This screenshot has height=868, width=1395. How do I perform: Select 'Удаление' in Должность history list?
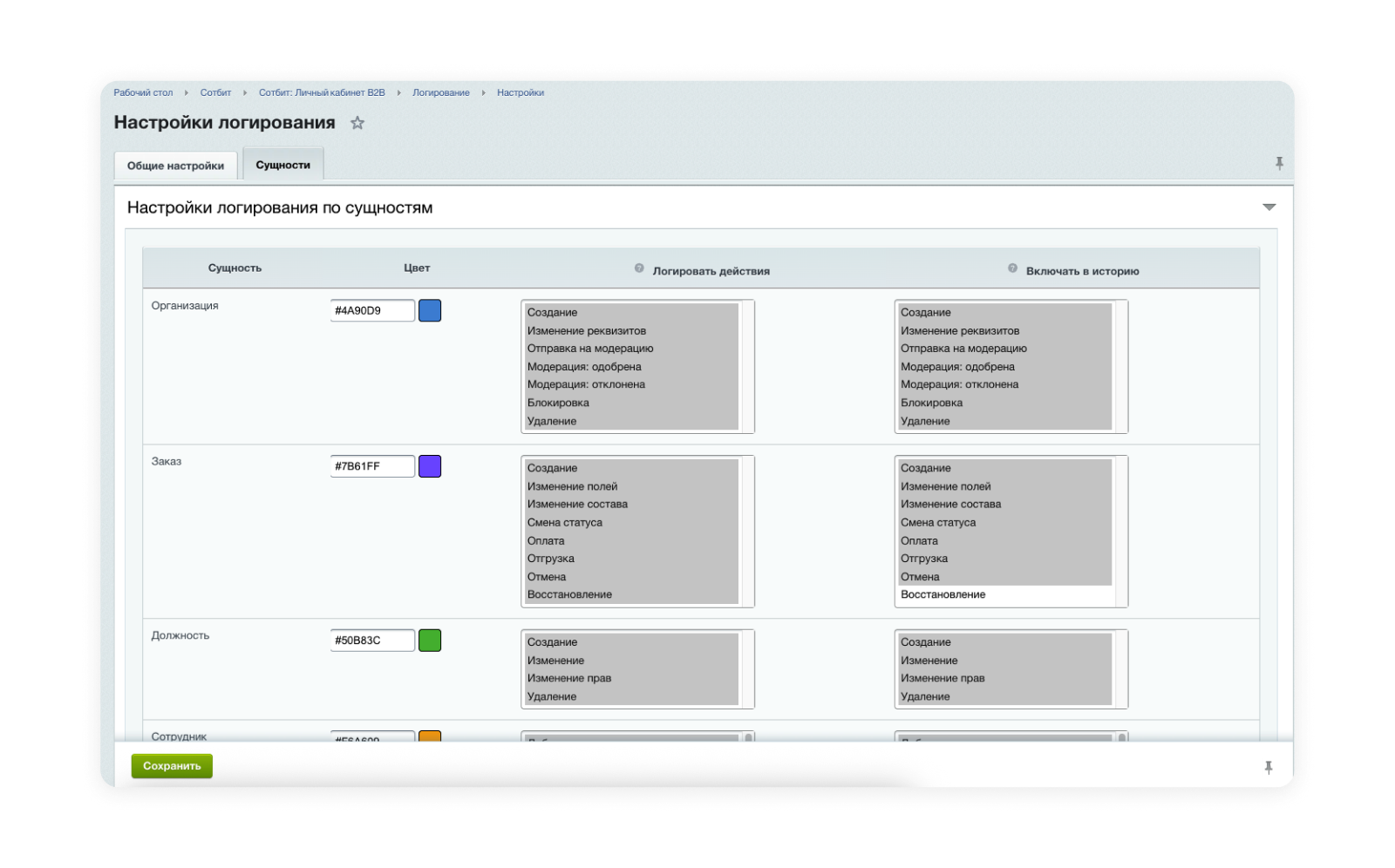[x=1005, y=696]
